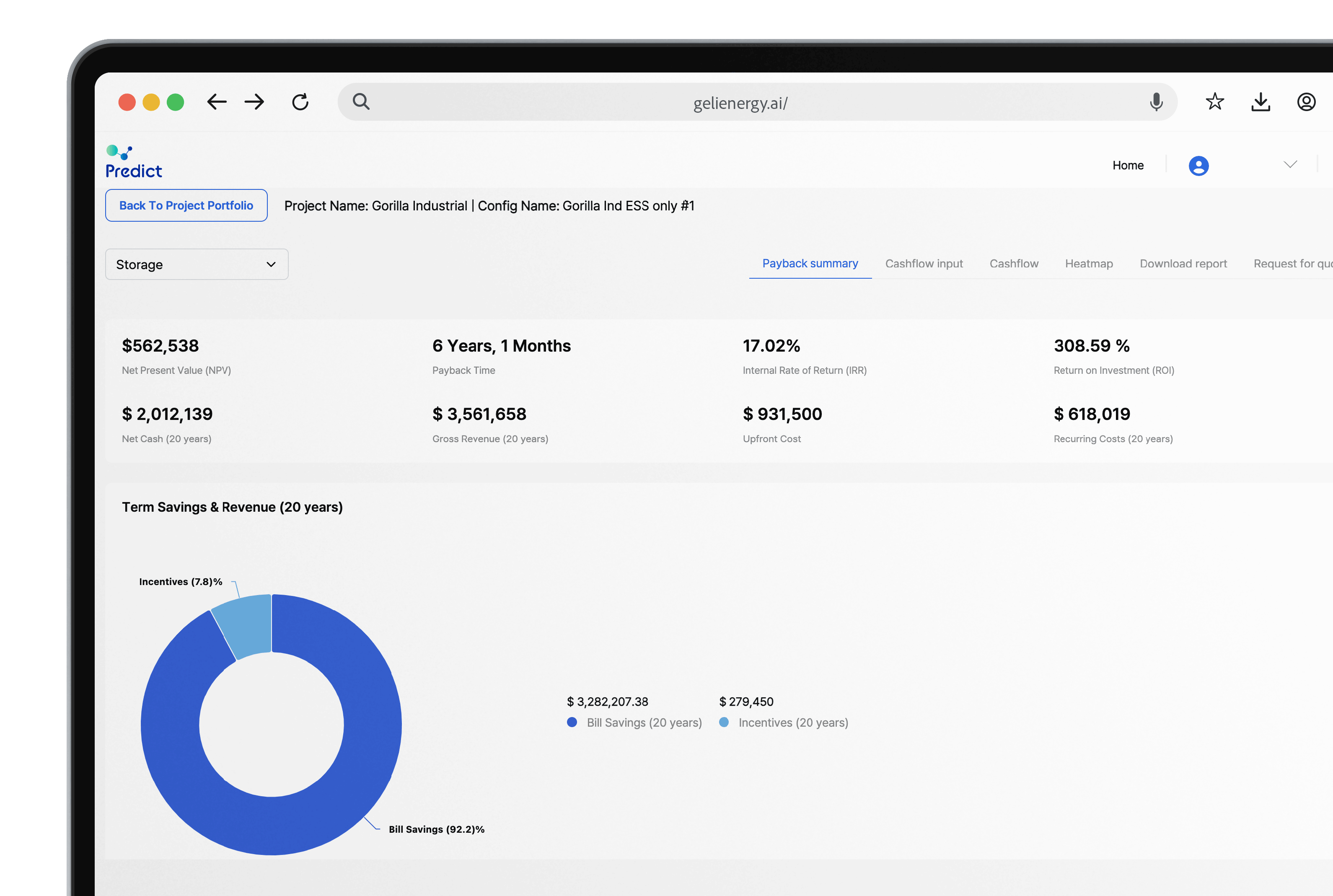
Task: Click the 308.59 % ROI value
Action: tap(1091, 346)
